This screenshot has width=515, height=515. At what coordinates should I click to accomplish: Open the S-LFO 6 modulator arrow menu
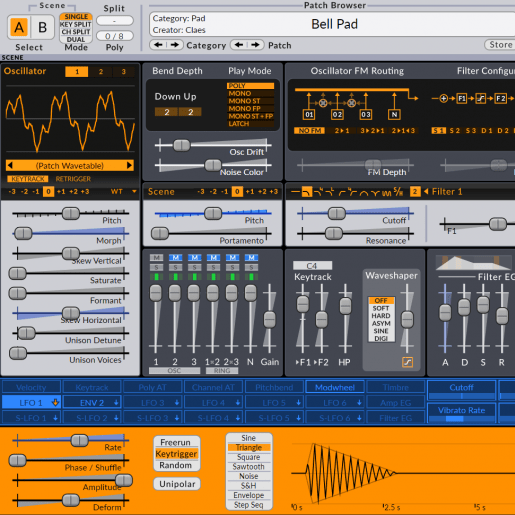[x=359, y=418]
